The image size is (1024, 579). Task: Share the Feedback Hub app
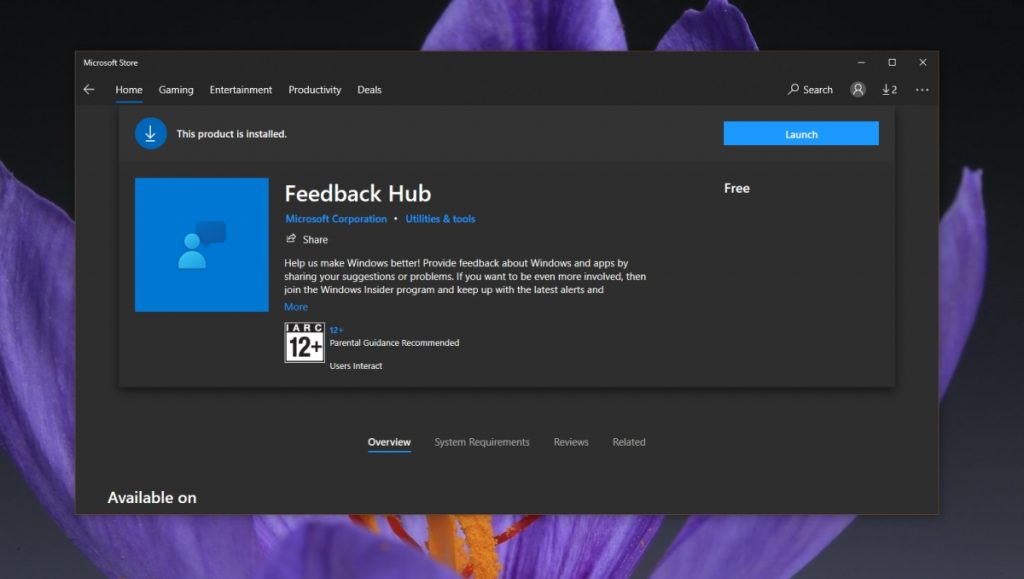pyautogui.click(x=306, y=239)
